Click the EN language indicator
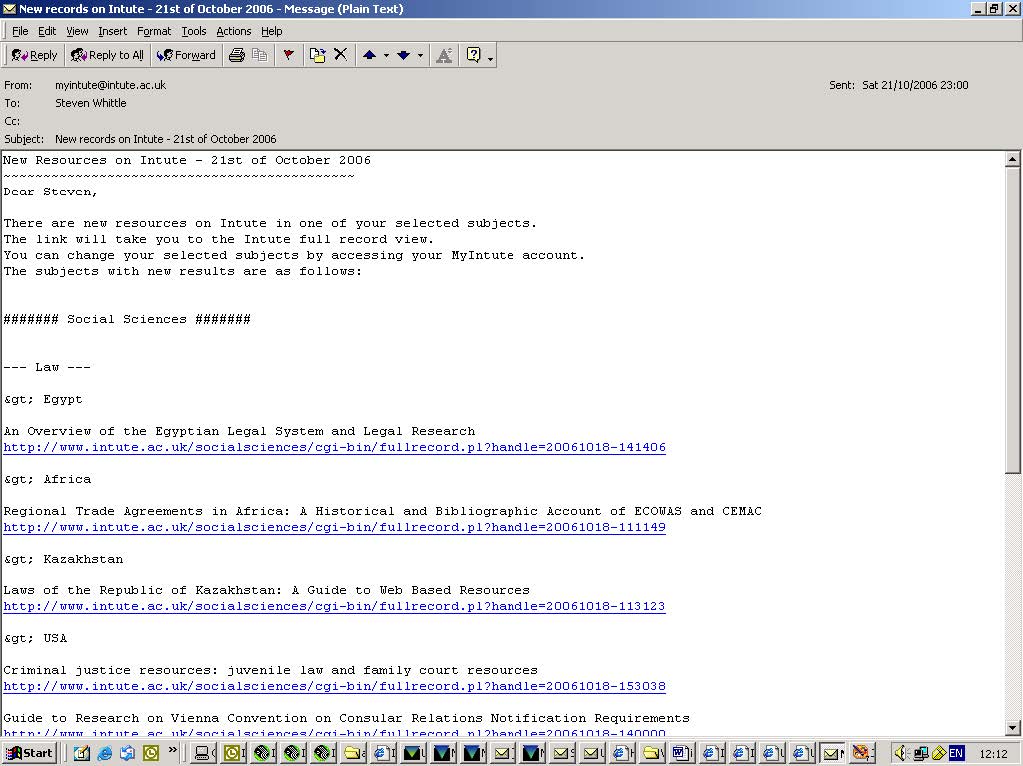 click(956, 754)
